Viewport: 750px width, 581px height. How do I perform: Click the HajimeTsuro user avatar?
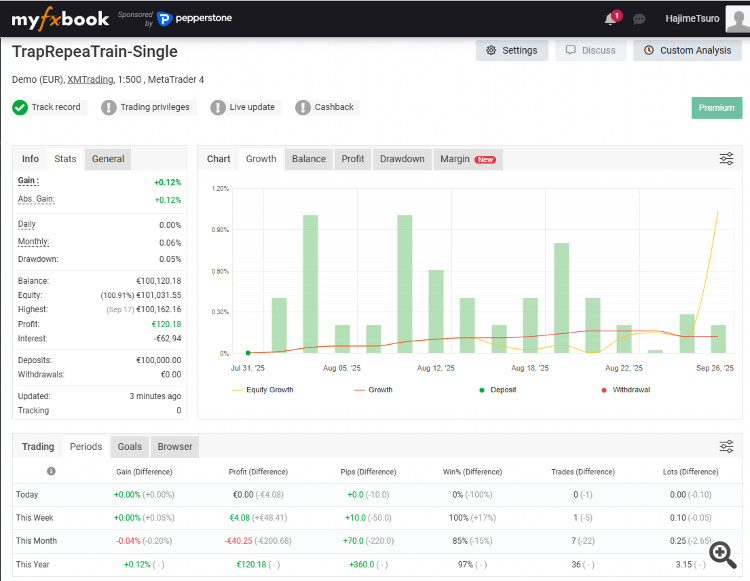738,19
